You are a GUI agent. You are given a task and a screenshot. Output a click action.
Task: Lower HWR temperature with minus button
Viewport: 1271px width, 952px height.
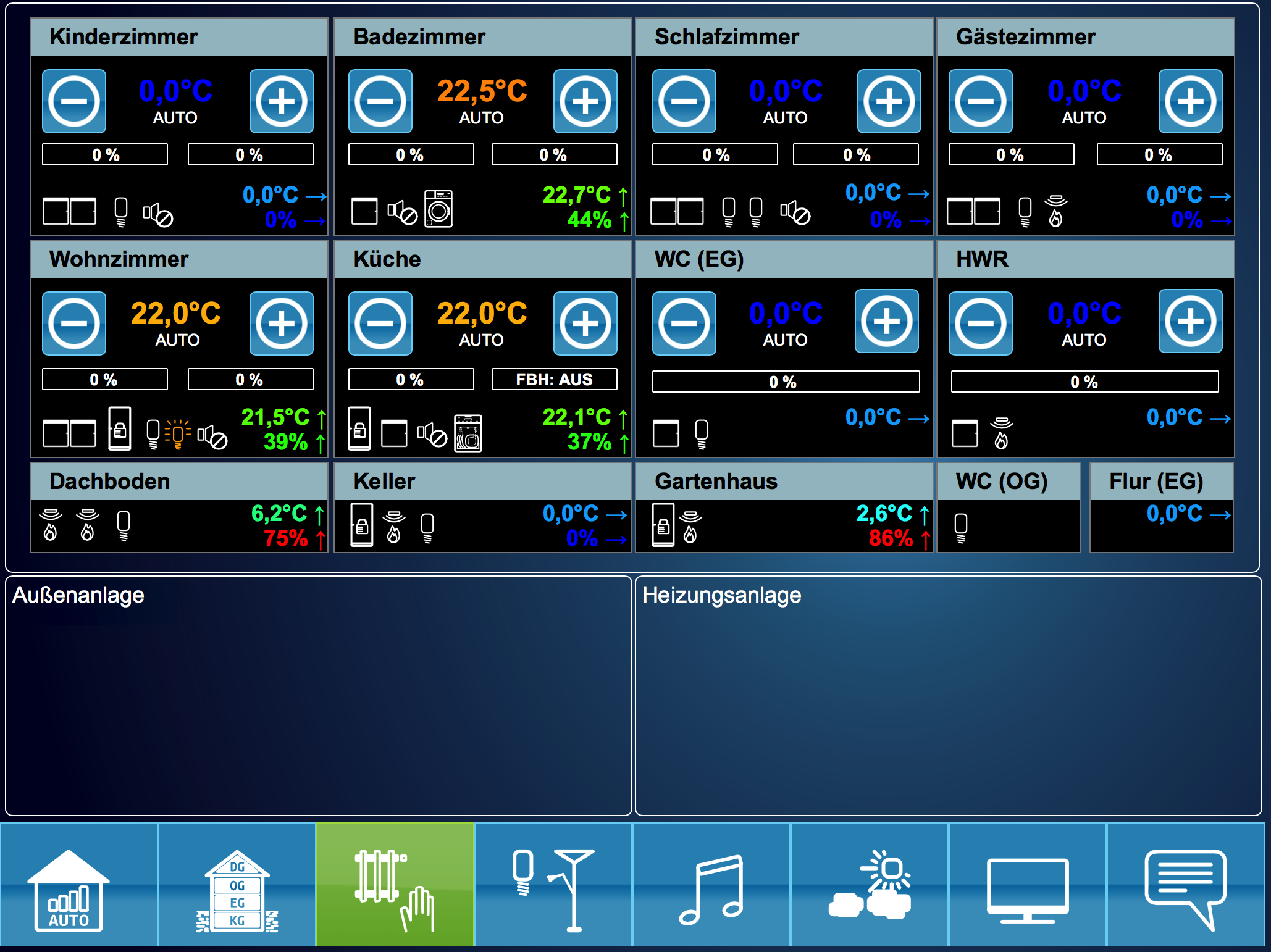(981, 324)
